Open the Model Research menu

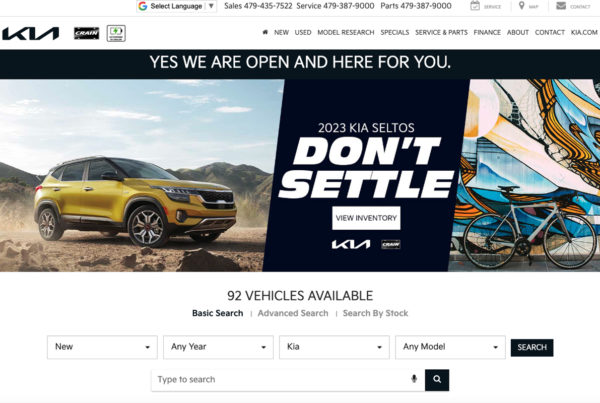coord(346,33)
